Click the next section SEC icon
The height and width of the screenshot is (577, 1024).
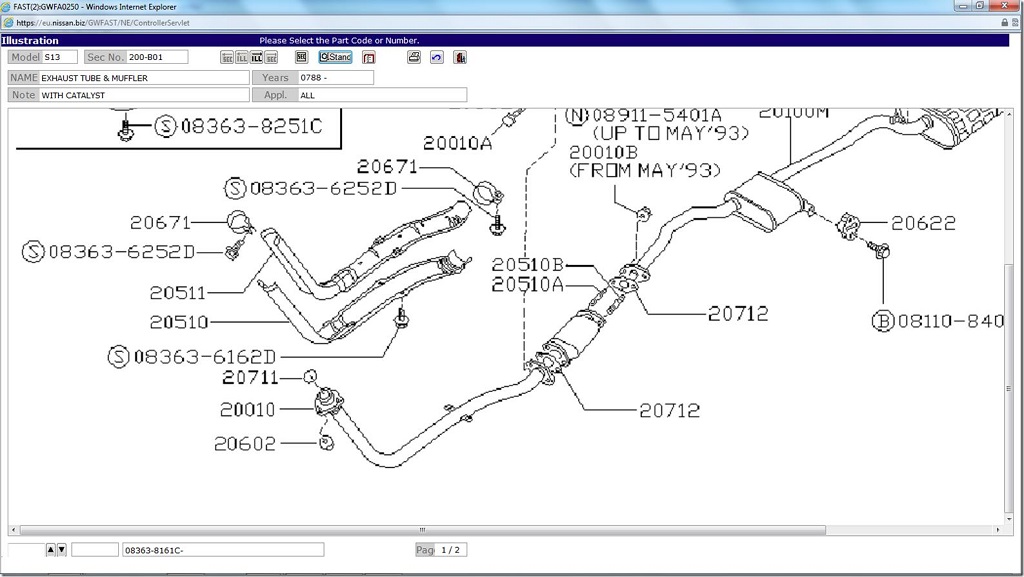point(271,58)
